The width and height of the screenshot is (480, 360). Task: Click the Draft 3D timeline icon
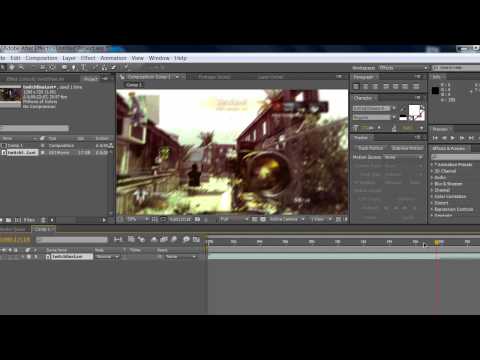pos(141,239)
